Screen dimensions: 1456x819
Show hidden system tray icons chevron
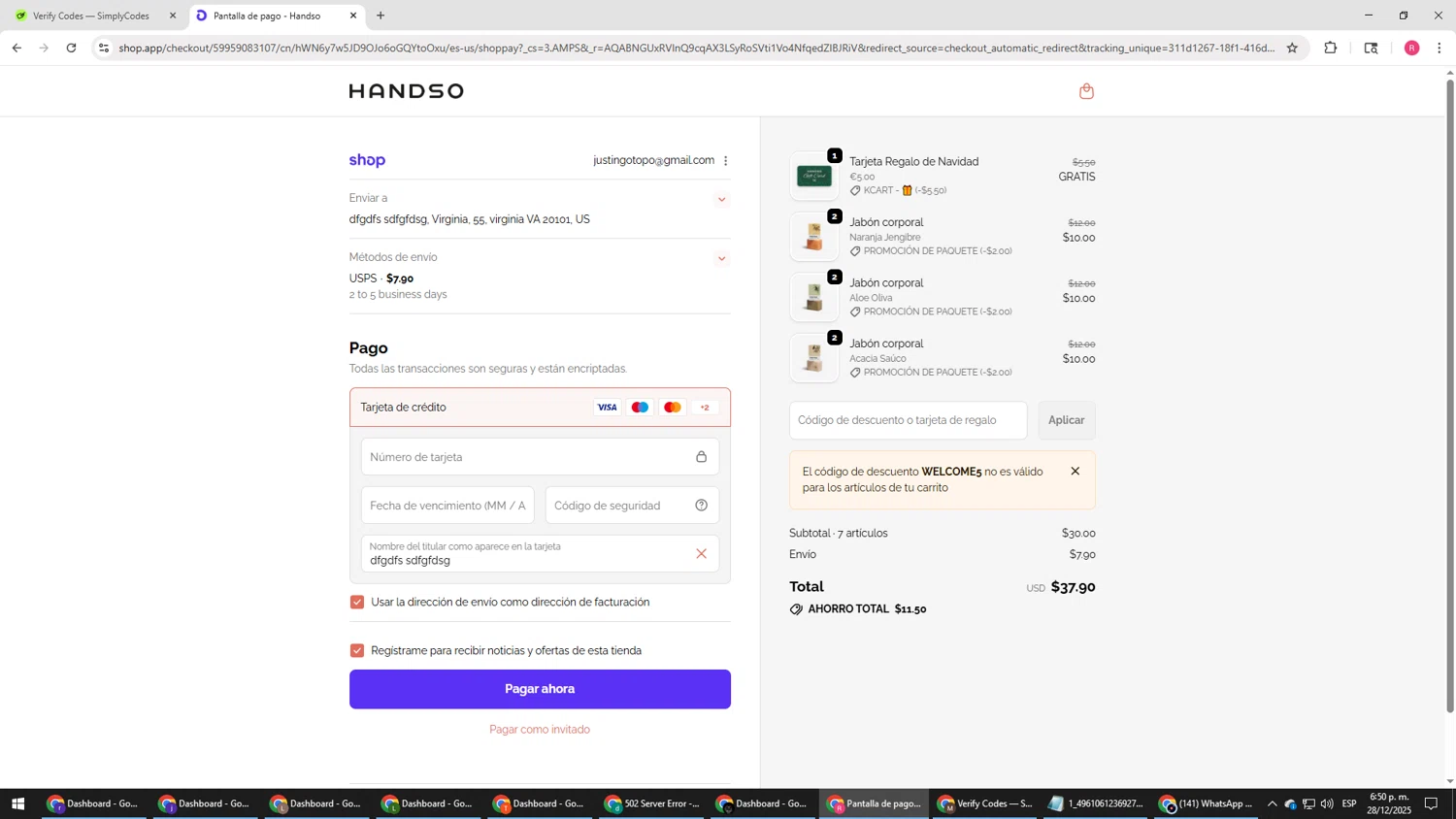(1272, 803)
